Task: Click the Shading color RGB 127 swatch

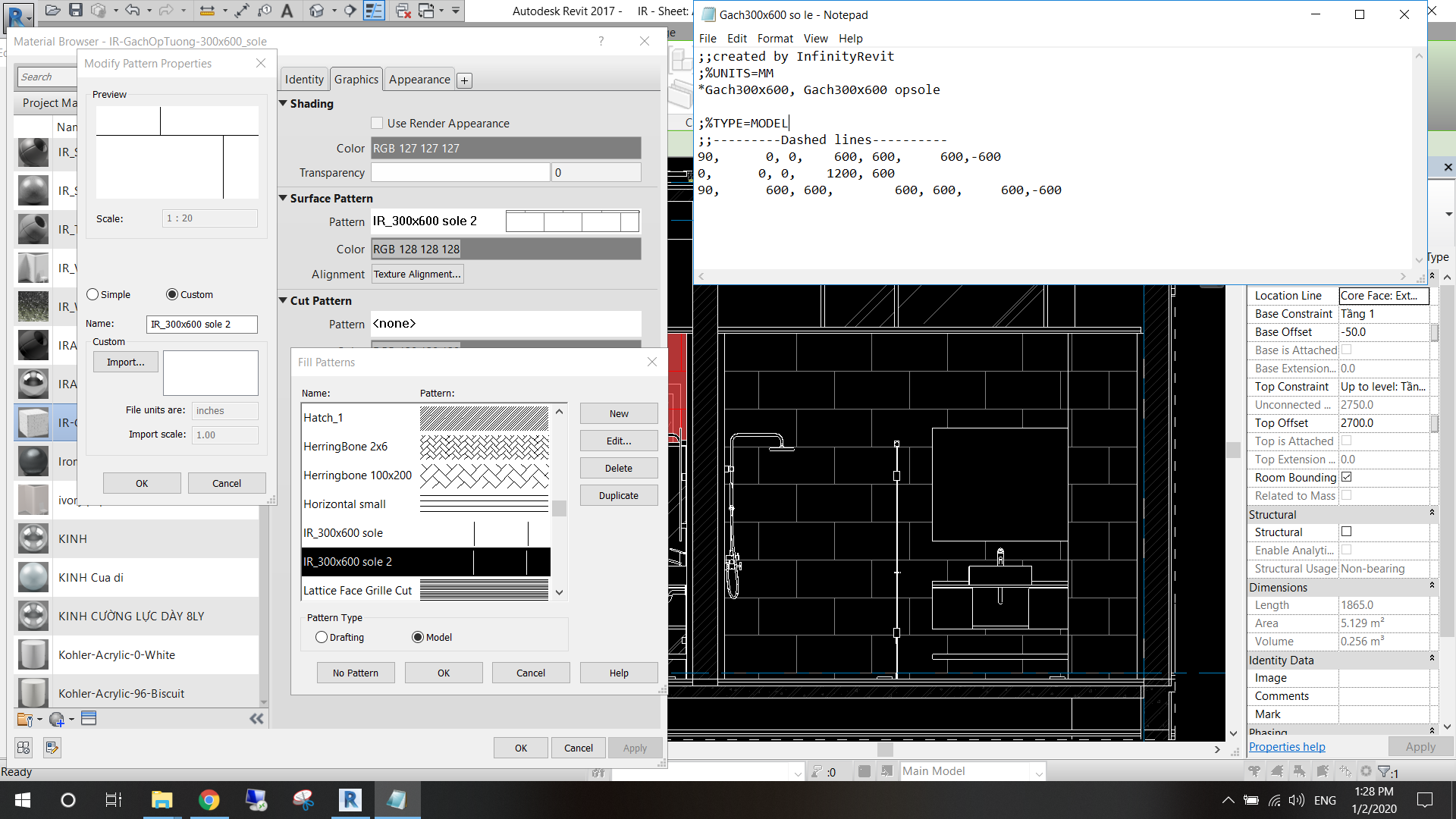Action: 506,148
